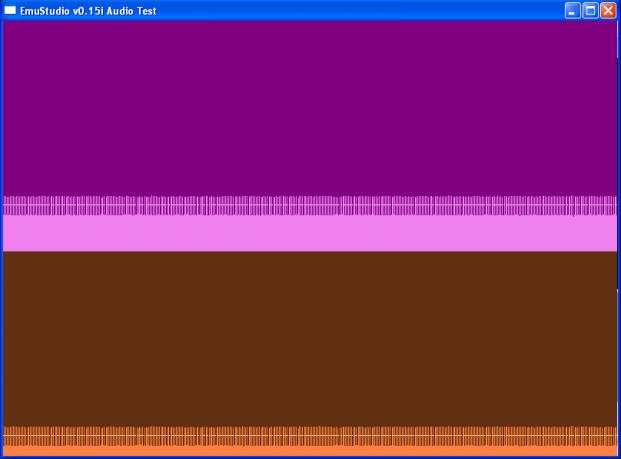
Task: Click the right end of orange waveform spikes
Action: [613, 436]
